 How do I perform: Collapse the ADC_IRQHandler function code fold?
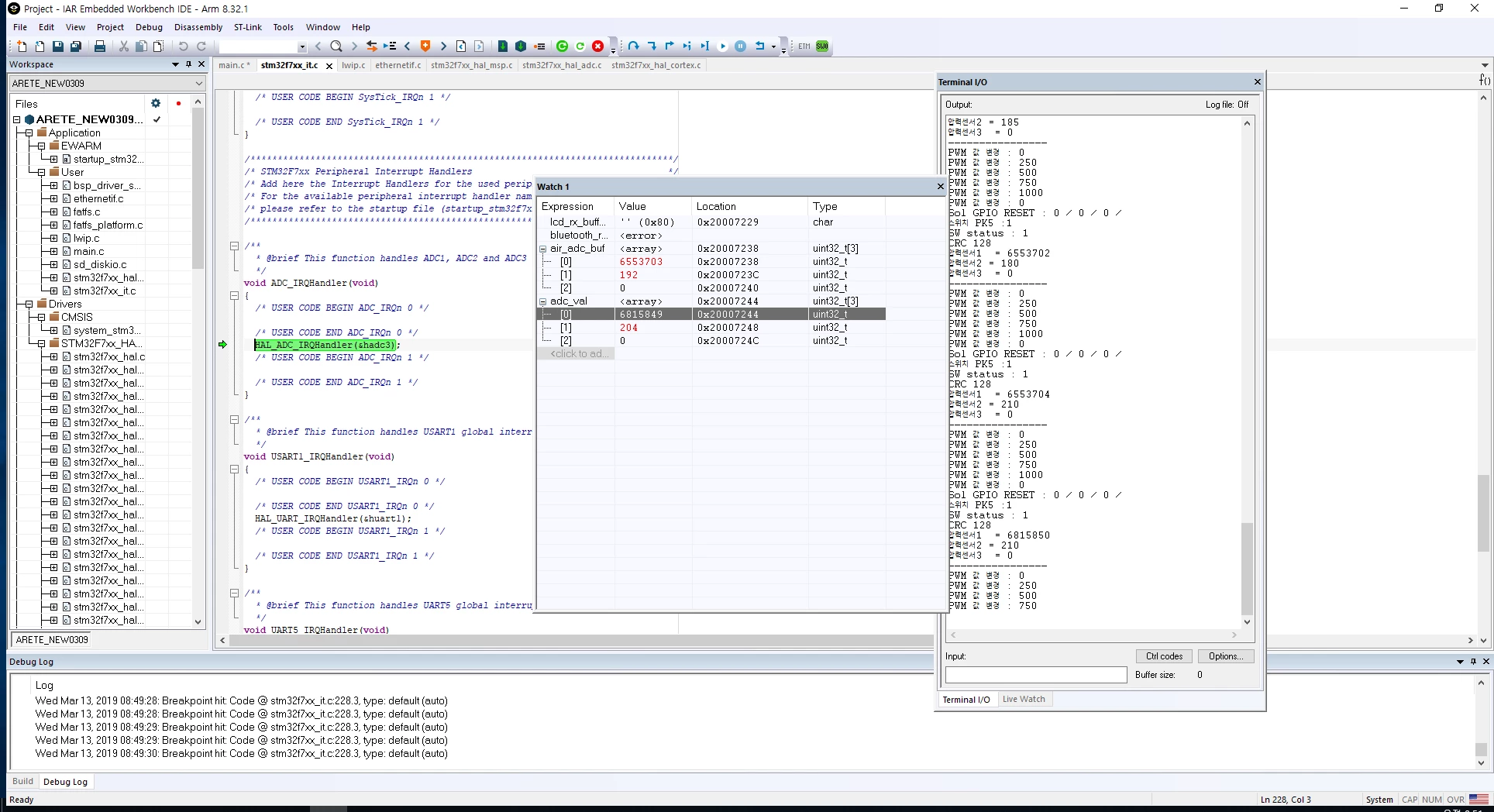[x=234, y=295]
